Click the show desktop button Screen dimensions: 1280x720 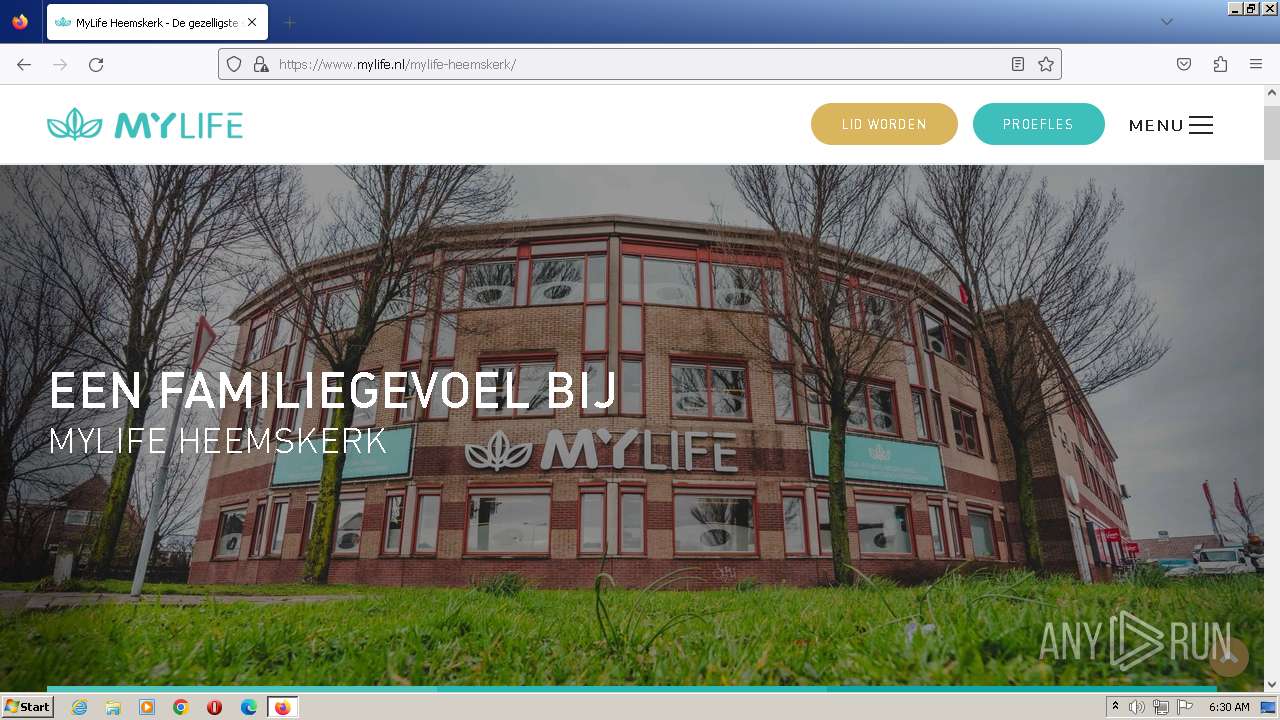[x=1268, y=707]
